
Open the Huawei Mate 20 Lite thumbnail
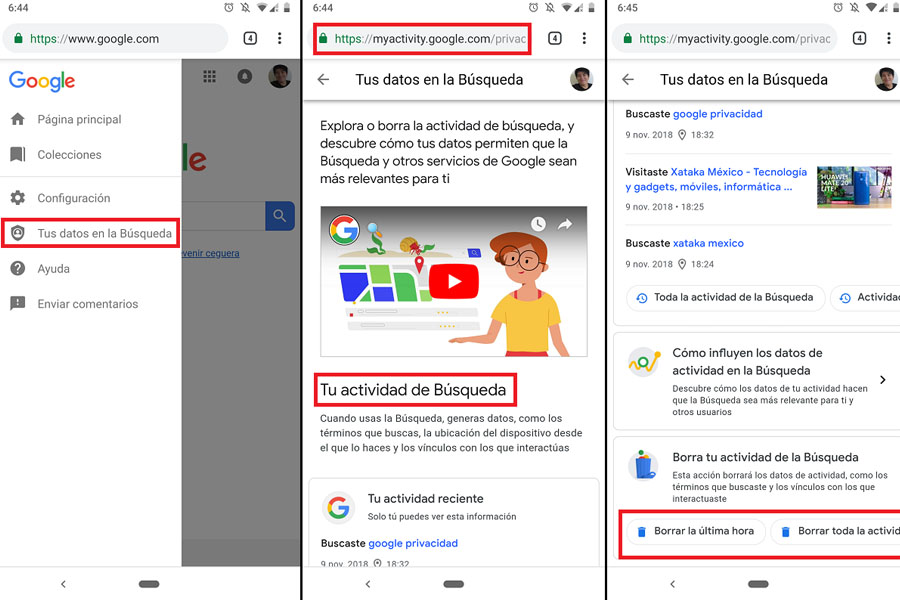pyautogui.click(x=855, y=187)
